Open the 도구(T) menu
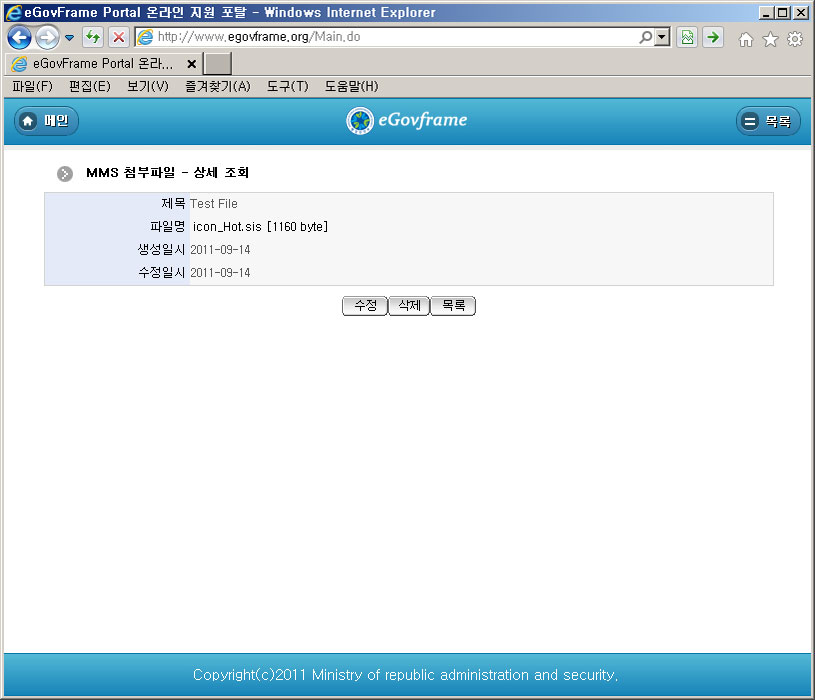Viewport: 815px width, 700px height. tap(287, 87)
